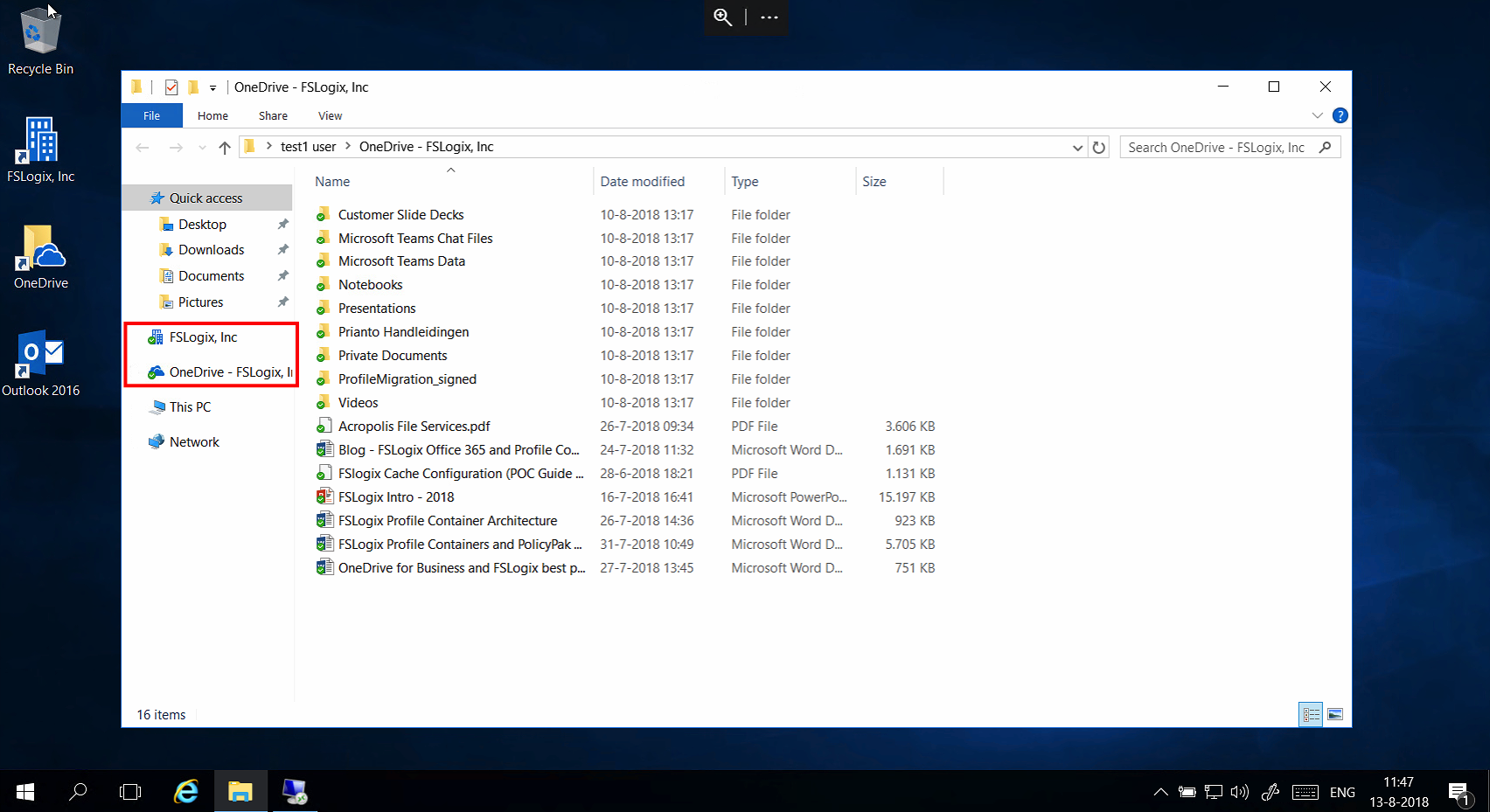Select the ProfileMigration_signed folder
The width and height of the screenshot is (1490, 812).
pyautogui.click(x=407, y=379)
